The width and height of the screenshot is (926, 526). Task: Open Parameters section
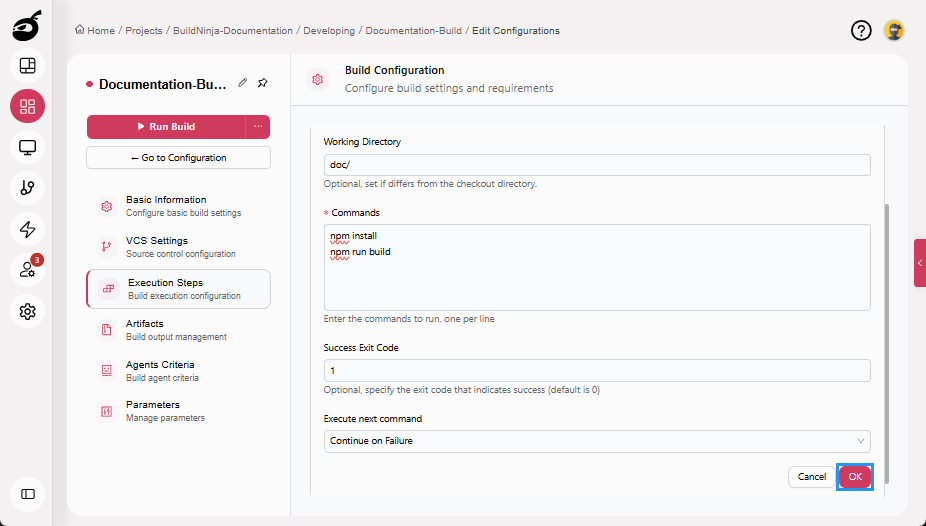[x=178, y=411]
